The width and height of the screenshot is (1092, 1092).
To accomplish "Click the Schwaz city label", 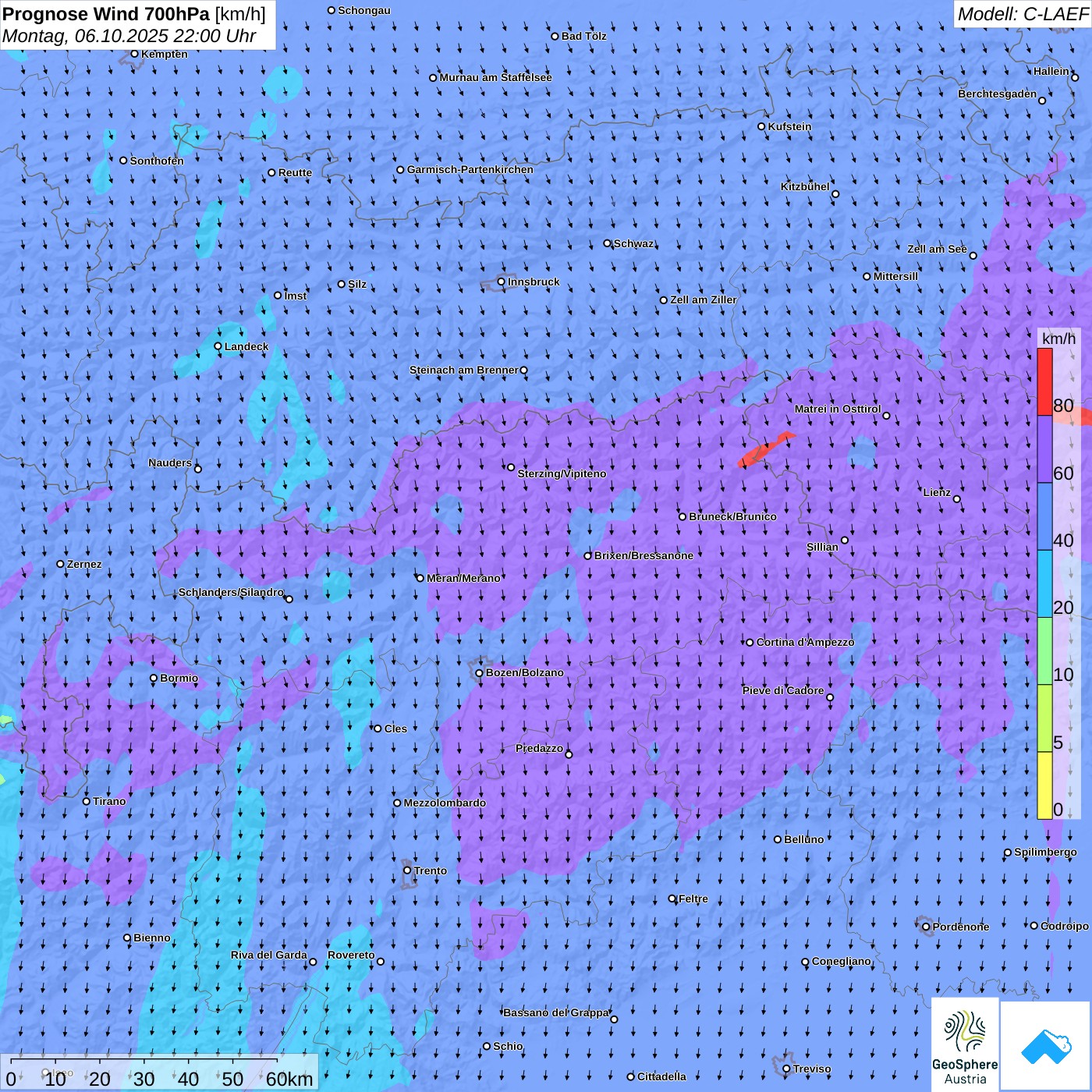I will (634, 243).
